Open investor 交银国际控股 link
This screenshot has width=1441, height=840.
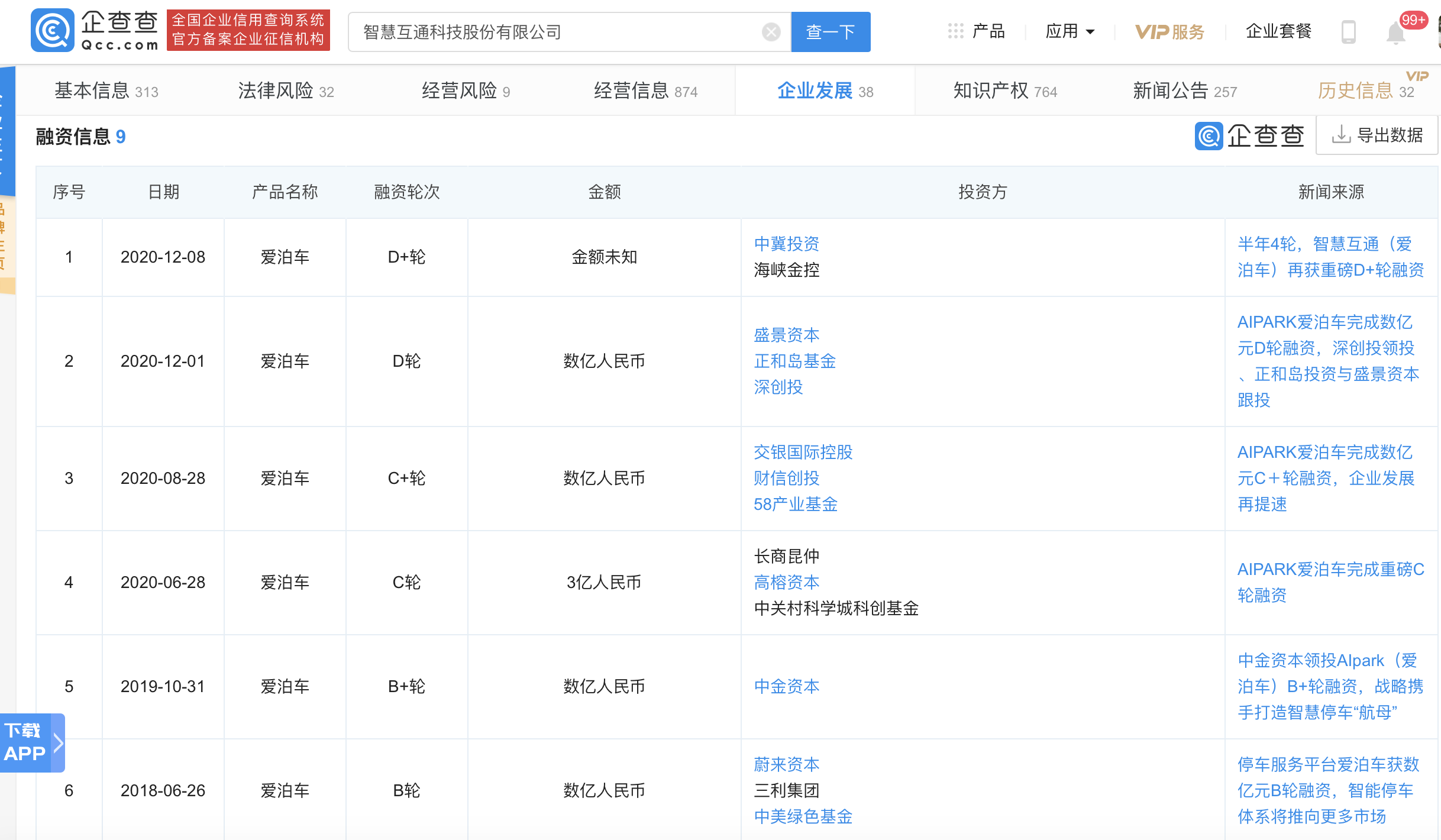[803, 452]
